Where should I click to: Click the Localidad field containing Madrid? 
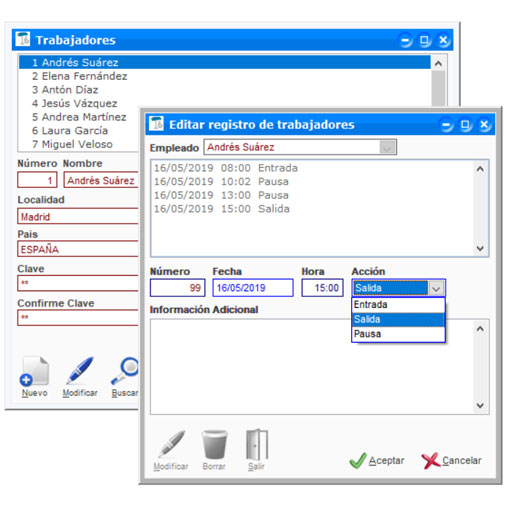point(78,216)
